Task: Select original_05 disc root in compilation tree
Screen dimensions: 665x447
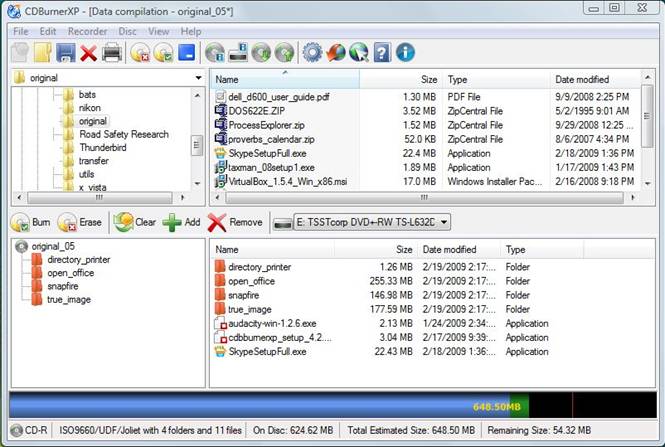Action: [53, 246]
